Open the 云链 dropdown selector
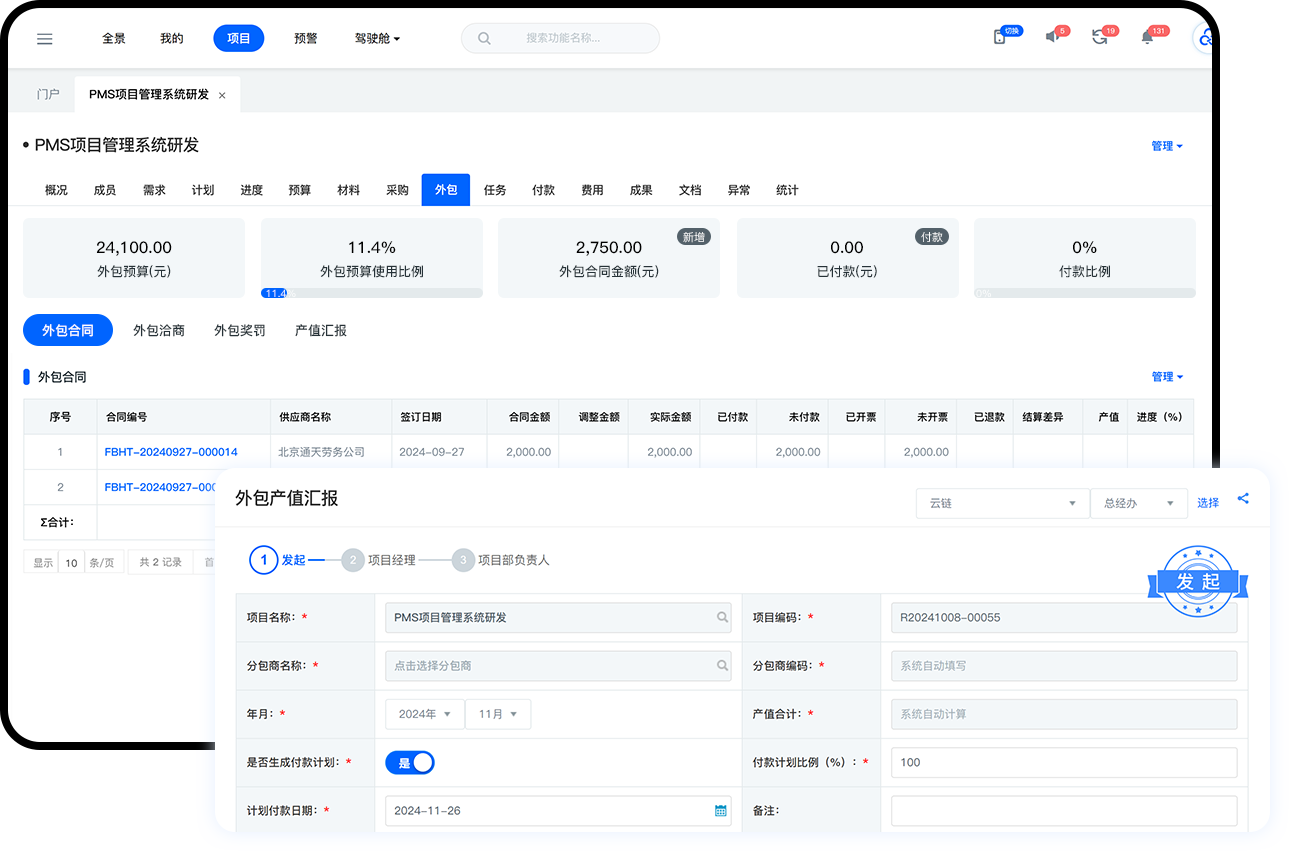This screenshot has width=1290, height=852. [x=1002, y=504]
